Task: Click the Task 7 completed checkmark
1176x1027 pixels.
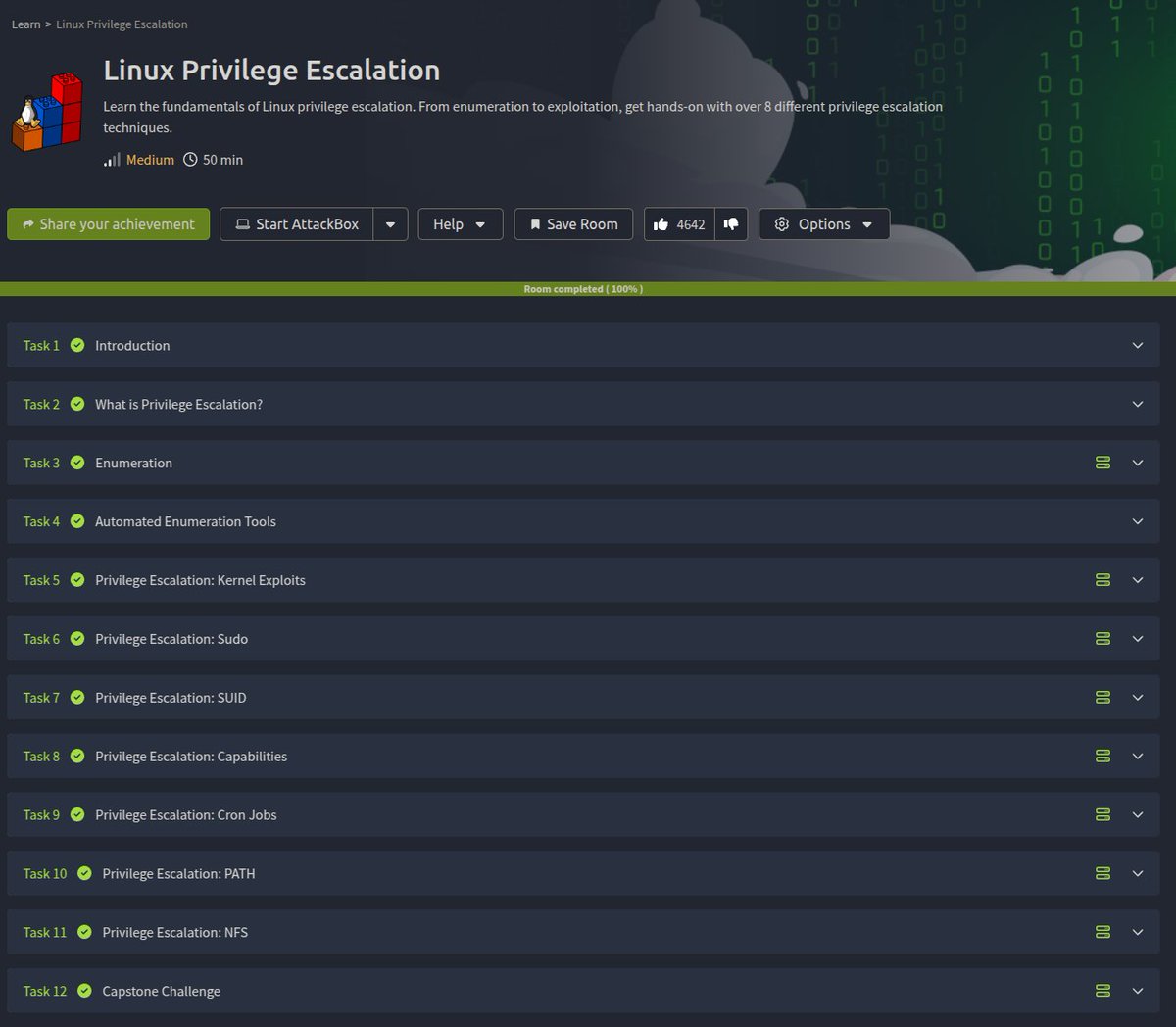Action: 77,698
